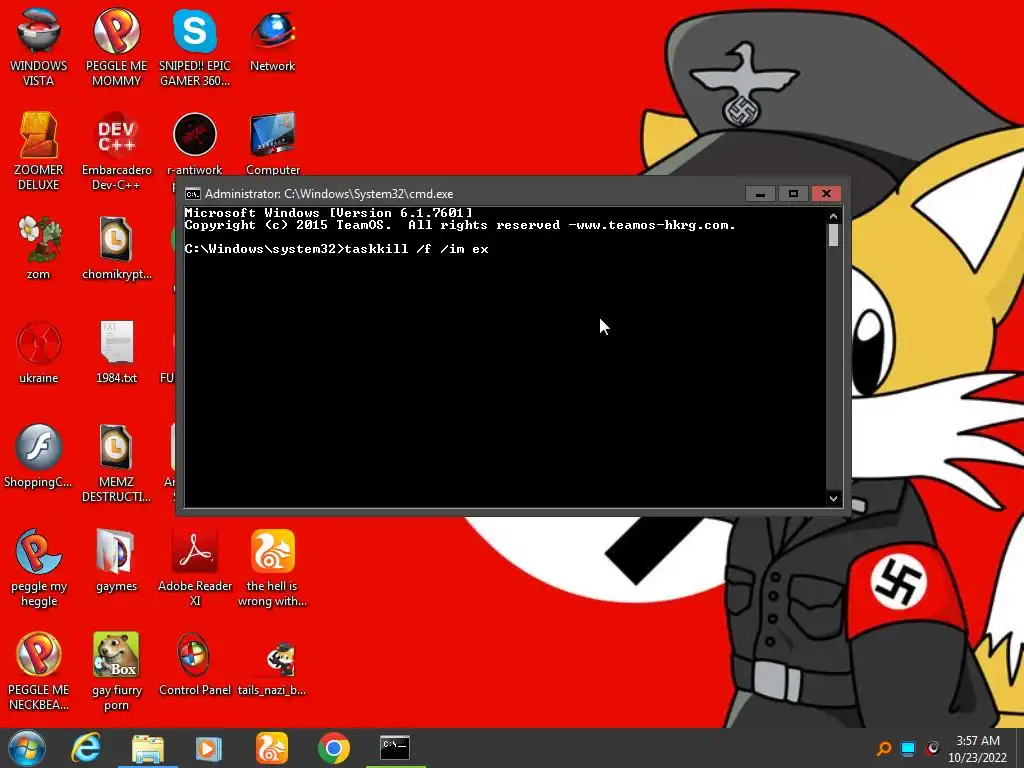
Task: Open the Computer desktop icon
Action: tap(272, 144)
